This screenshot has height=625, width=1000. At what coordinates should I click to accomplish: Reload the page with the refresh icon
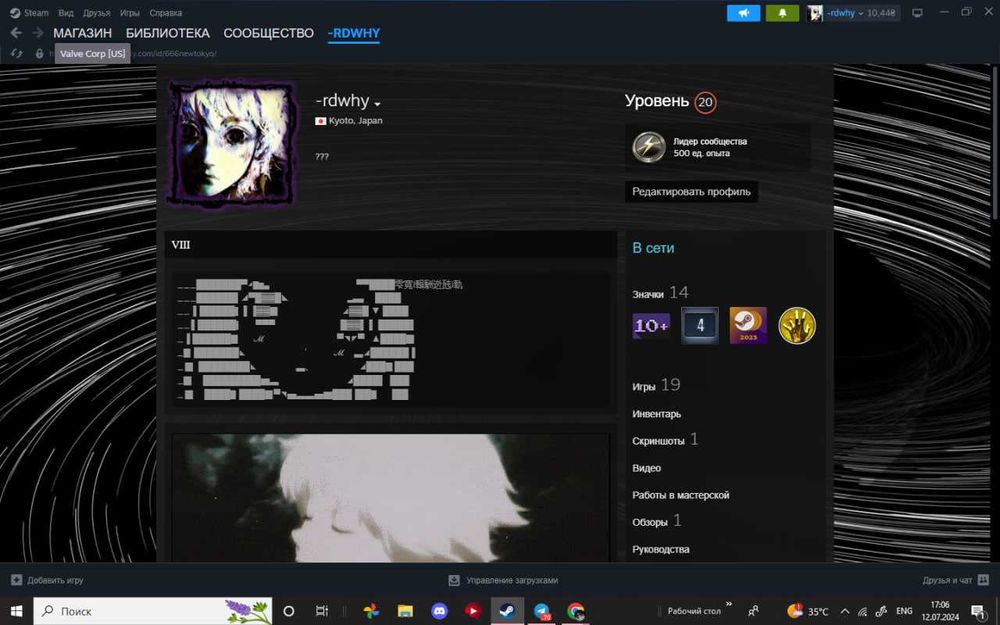click(x=17, y=54)
